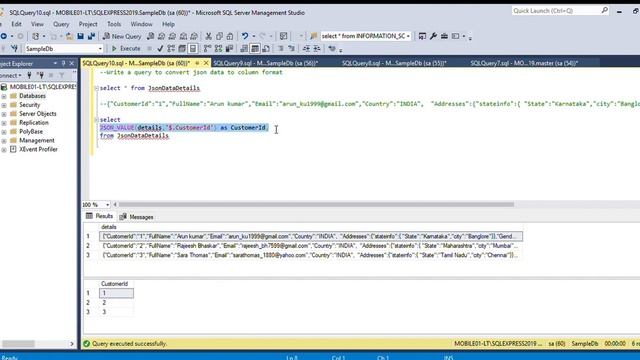640x360 pixels.
Task: Click the Quick Launch search magnifier icon
Action: click(604, 11)
